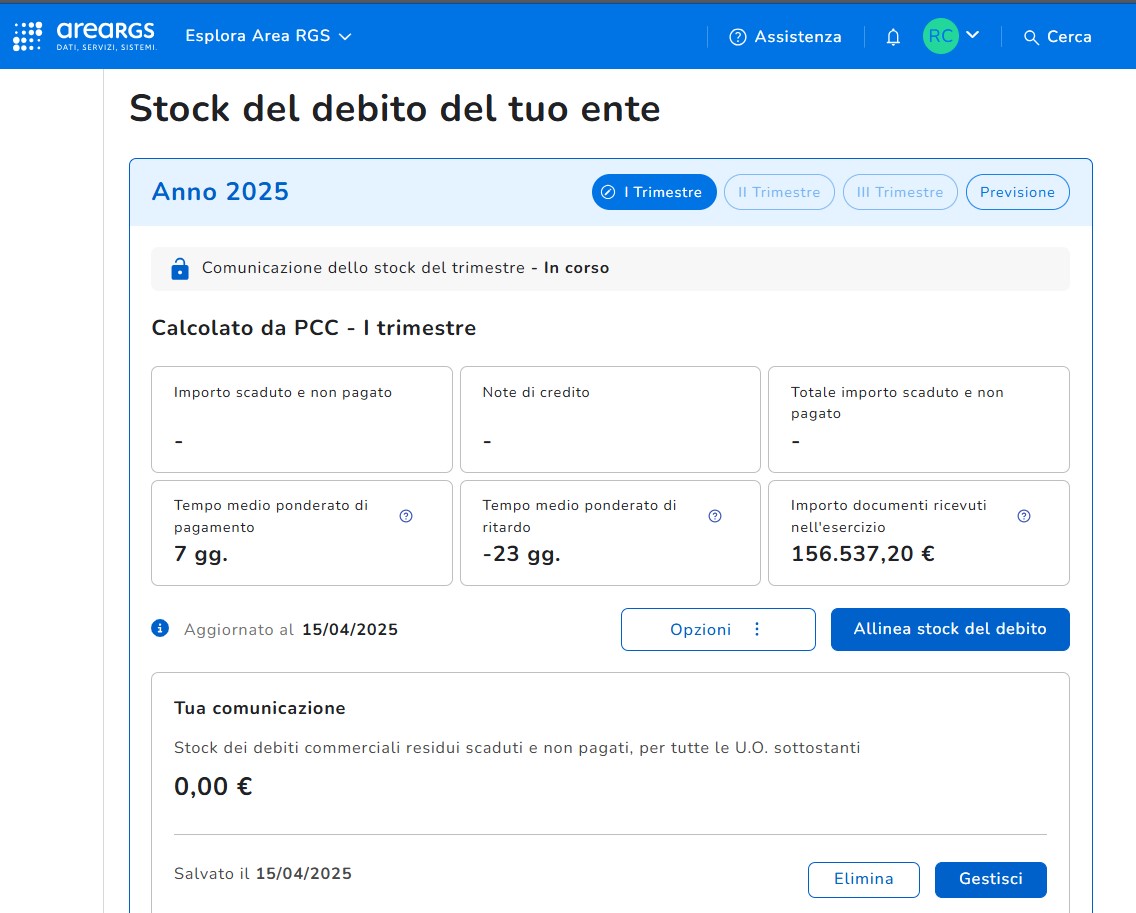
Task: Show help for Importo documenti ricevuti
Action: click(x=1023, y=516)
